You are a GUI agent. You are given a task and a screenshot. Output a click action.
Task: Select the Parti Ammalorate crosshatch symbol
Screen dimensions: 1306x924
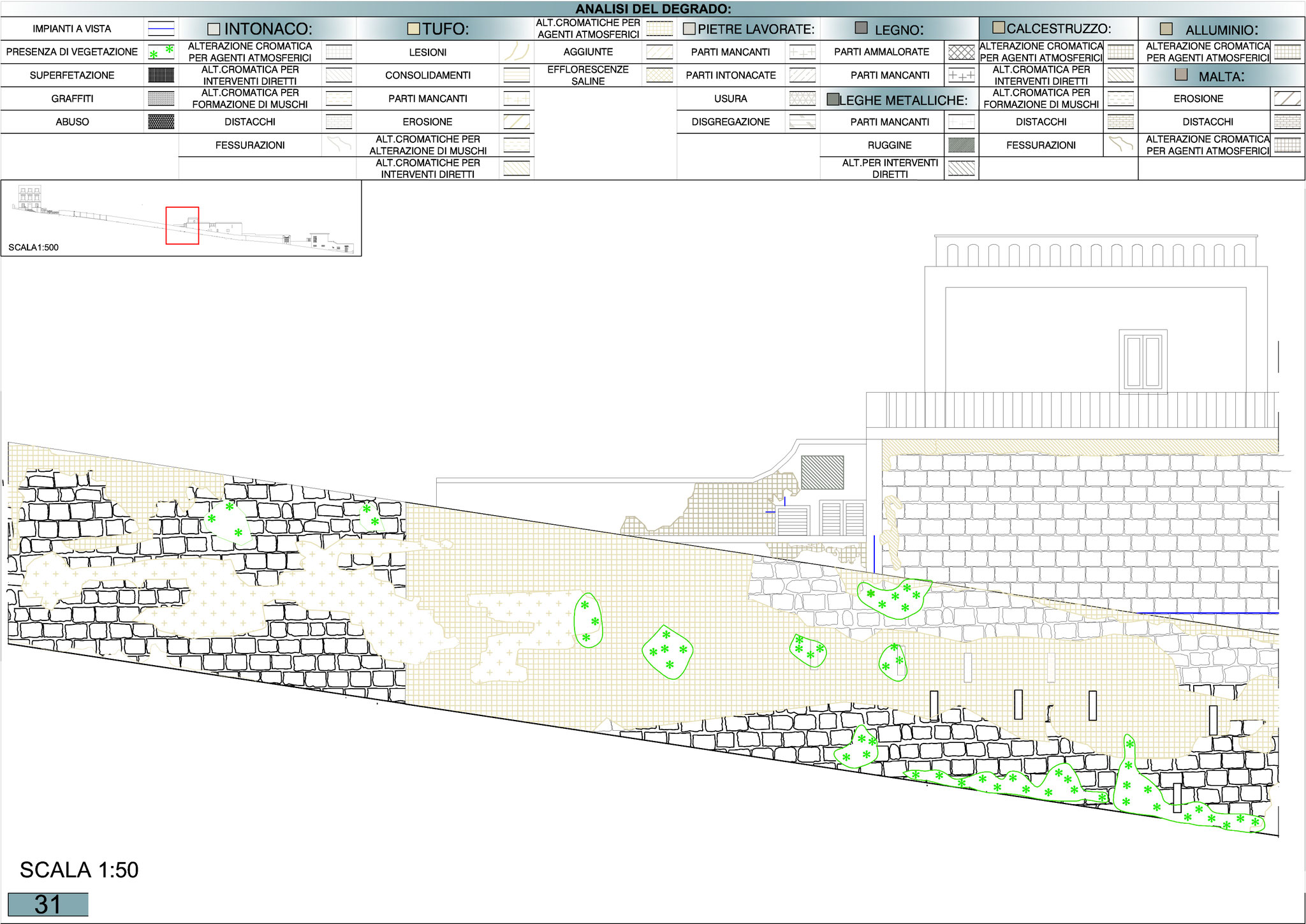961,52
